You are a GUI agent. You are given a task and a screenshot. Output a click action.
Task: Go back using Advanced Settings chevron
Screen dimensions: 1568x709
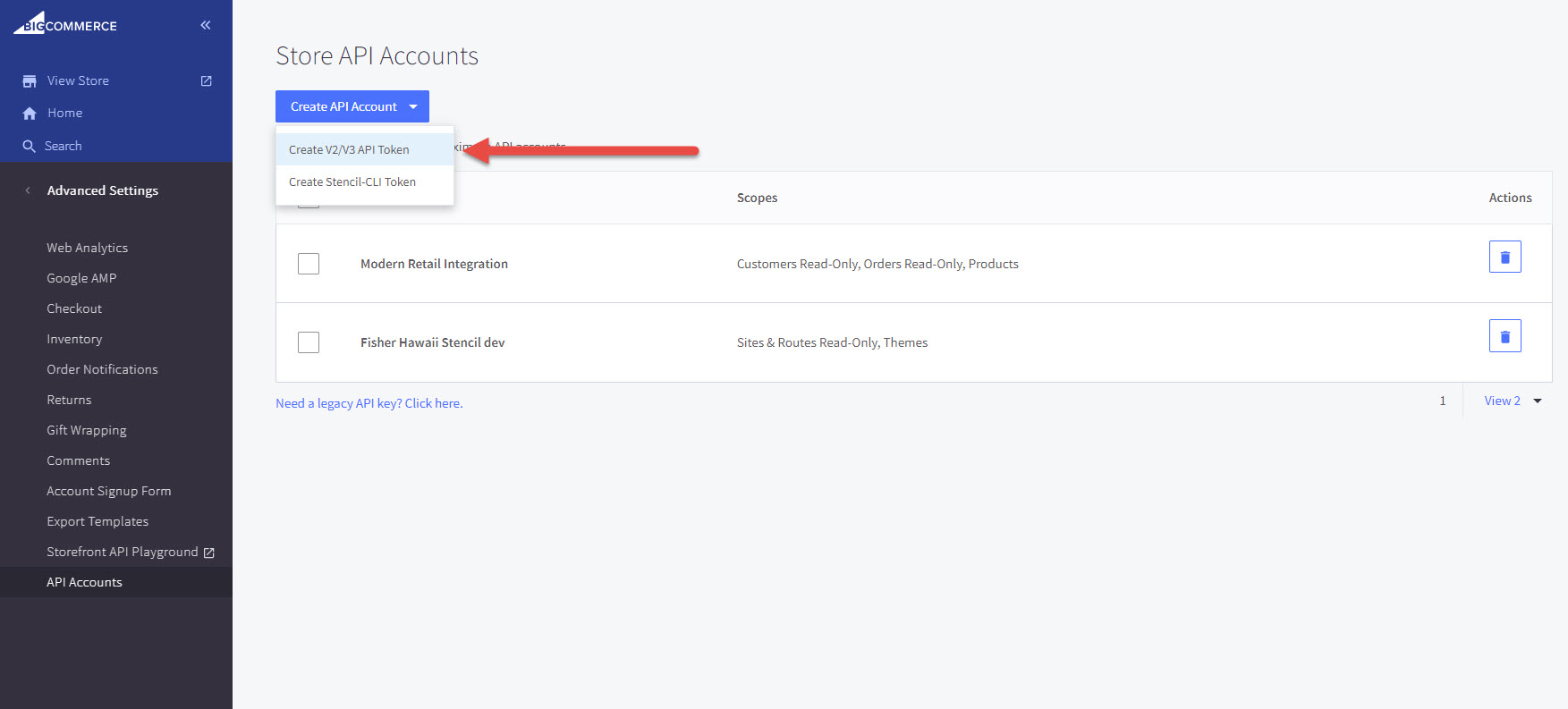coord(28,190)
